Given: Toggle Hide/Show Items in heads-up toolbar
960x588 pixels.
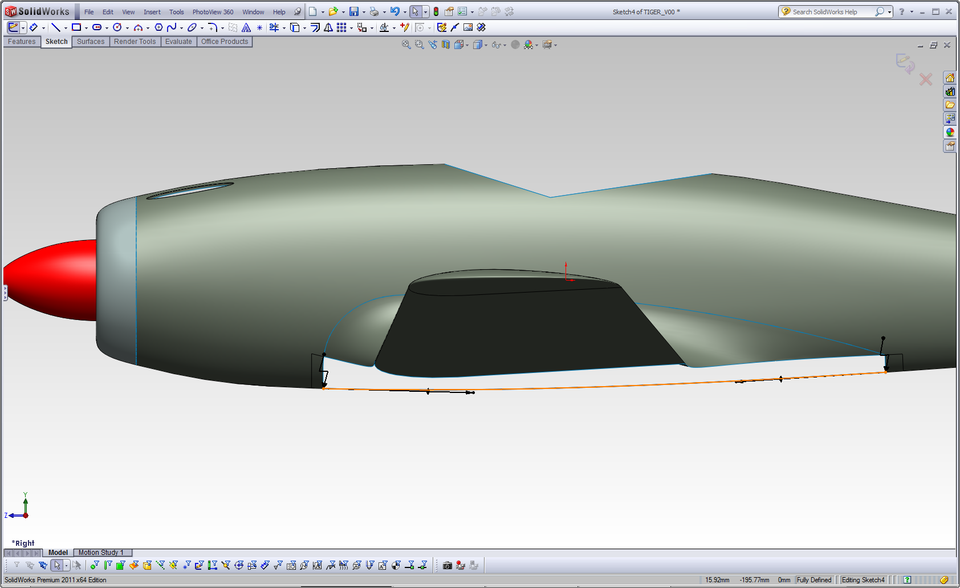Looking at the screenshot, I should 496,46.
